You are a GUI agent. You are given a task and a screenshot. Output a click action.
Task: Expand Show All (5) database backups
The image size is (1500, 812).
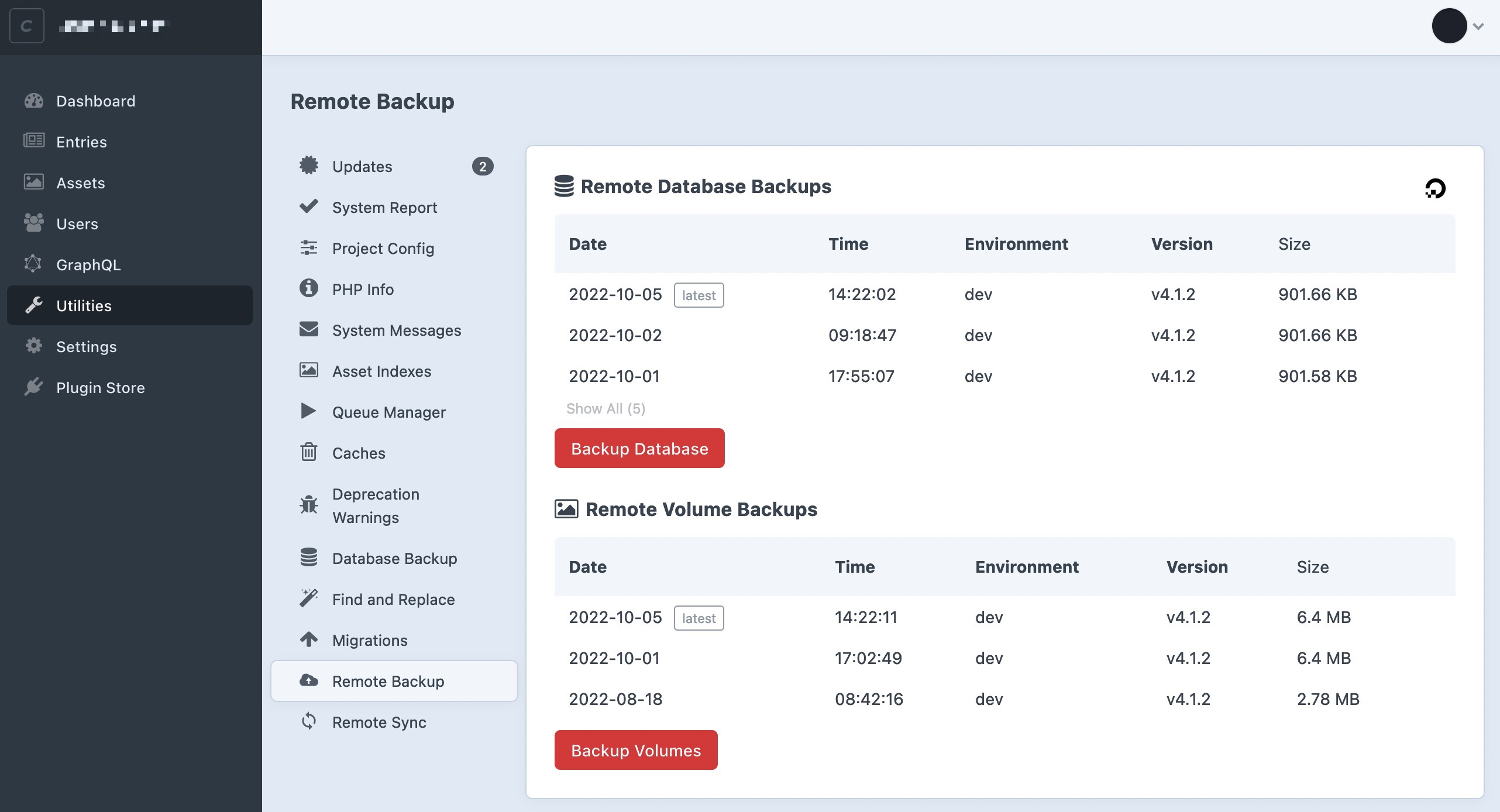click(x=605, y=407)
